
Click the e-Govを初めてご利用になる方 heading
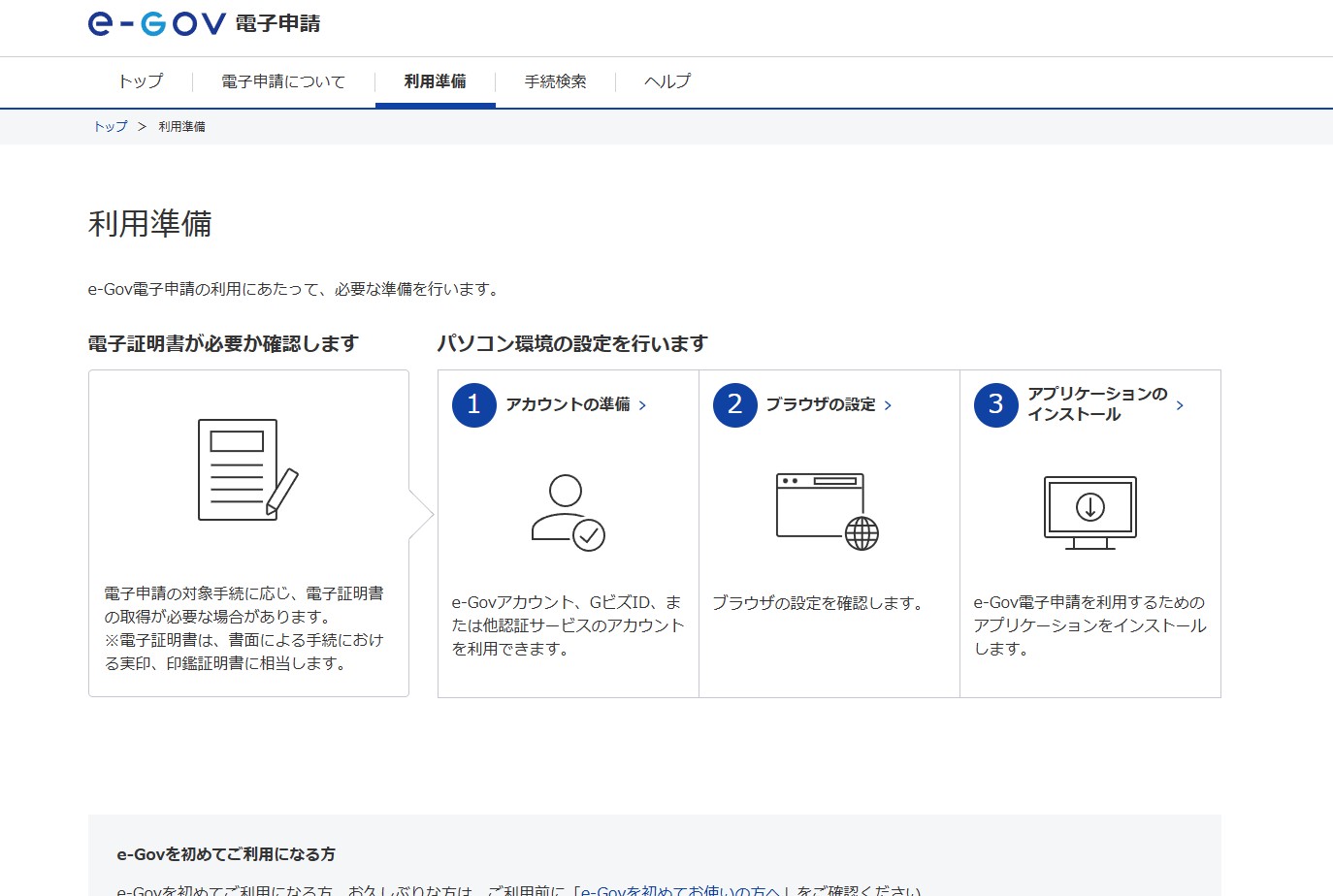coord(226,854)
